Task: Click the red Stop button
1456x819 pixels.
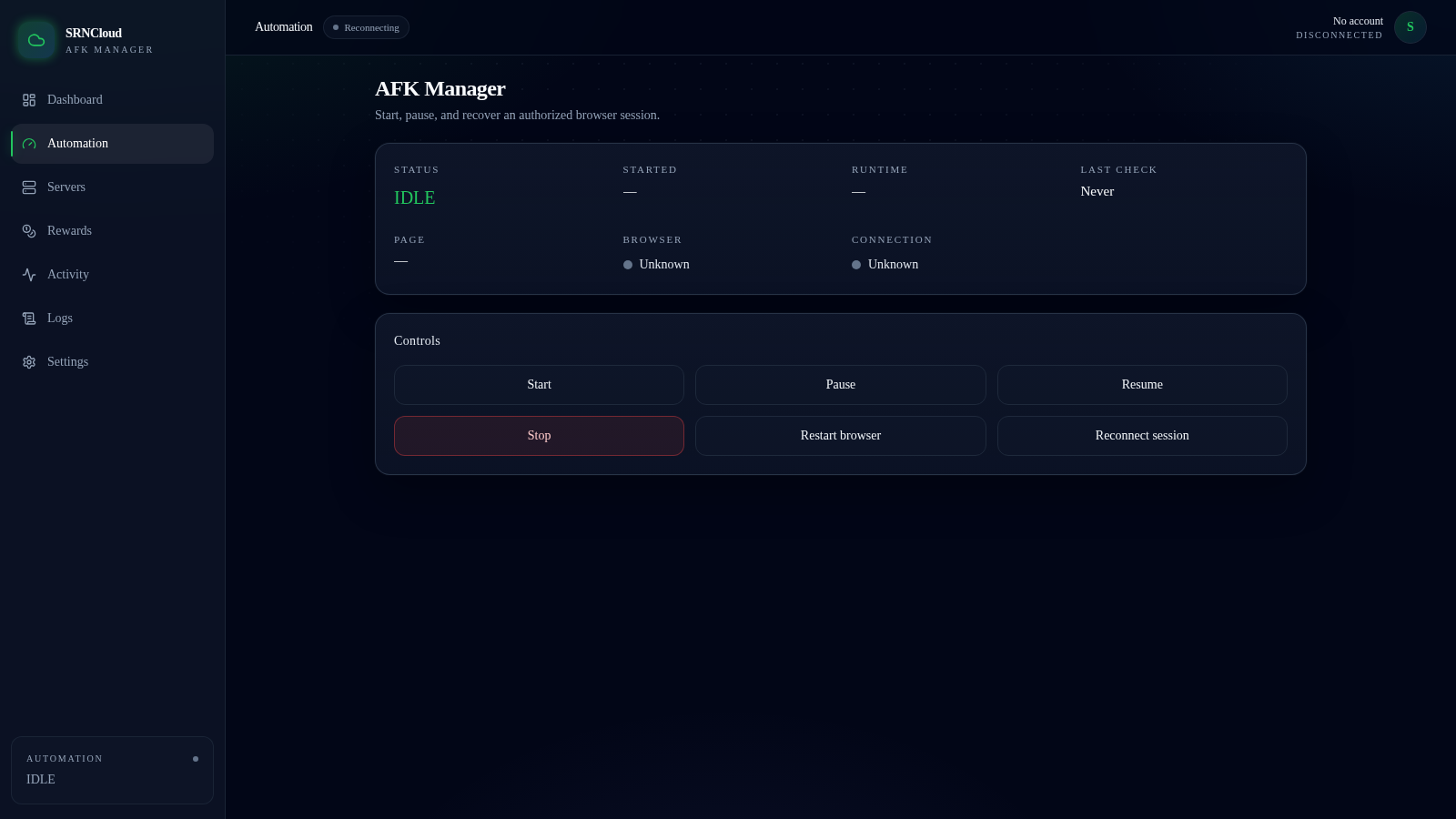Action: pos(539,436)
